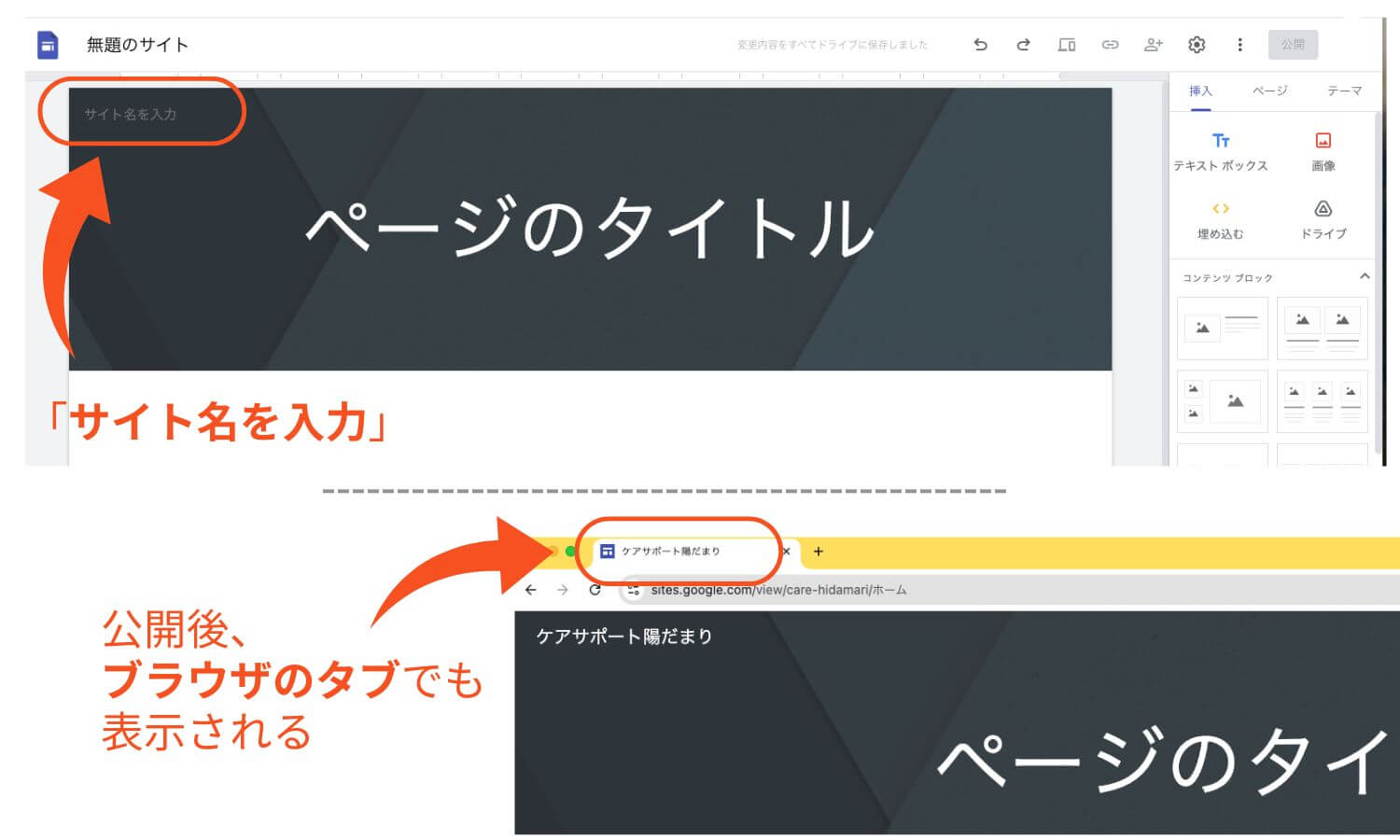
Task: Click the ページのタイトル heading in editor
Action: point(590,228)
